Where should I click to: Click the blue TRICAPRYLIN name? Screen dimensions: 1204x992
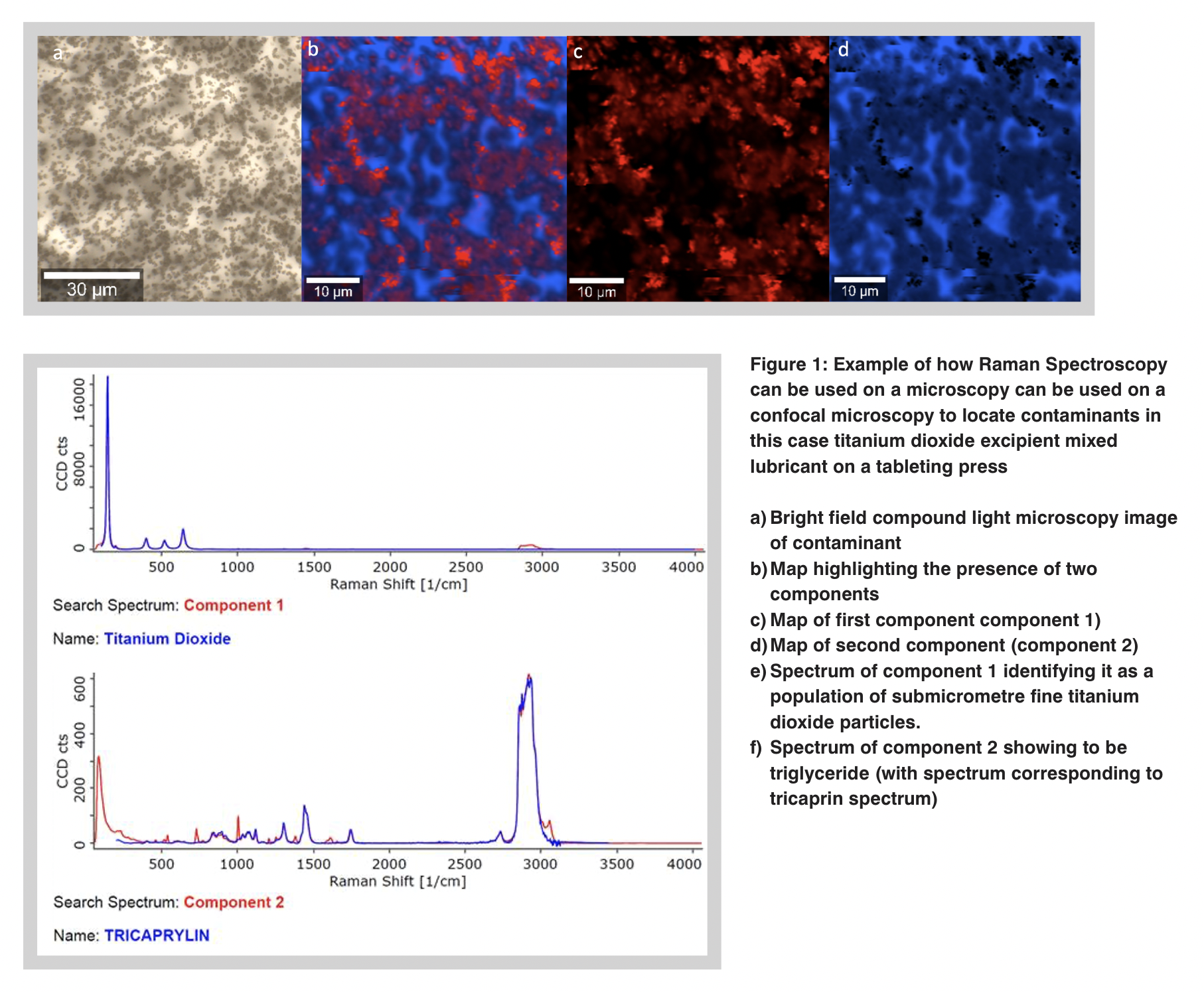coord(157,936)
